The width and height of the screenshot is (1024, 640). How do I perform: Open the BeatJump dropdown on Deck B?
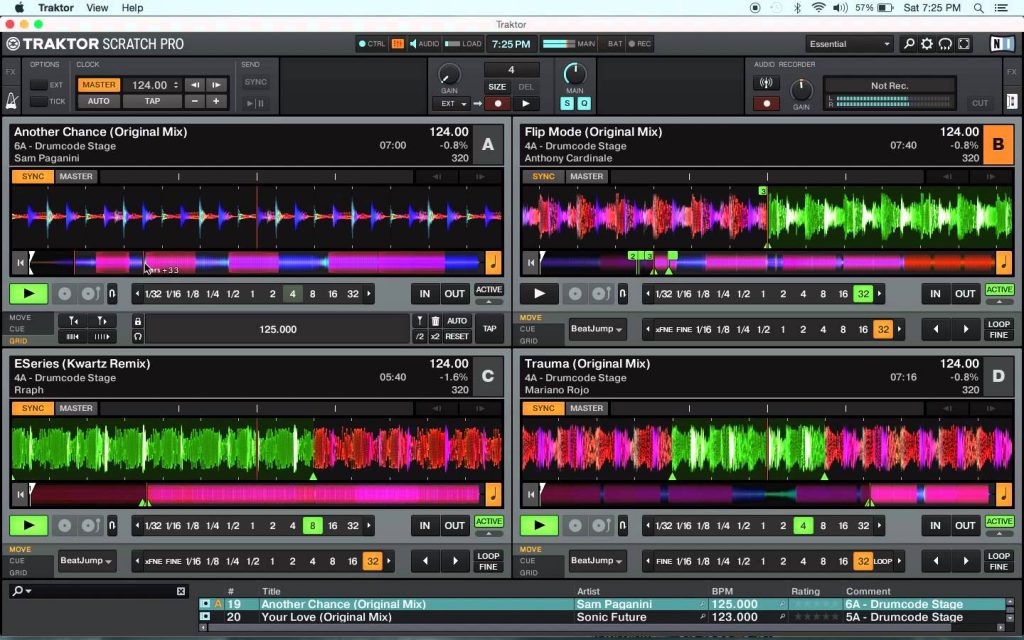point(597,329)
